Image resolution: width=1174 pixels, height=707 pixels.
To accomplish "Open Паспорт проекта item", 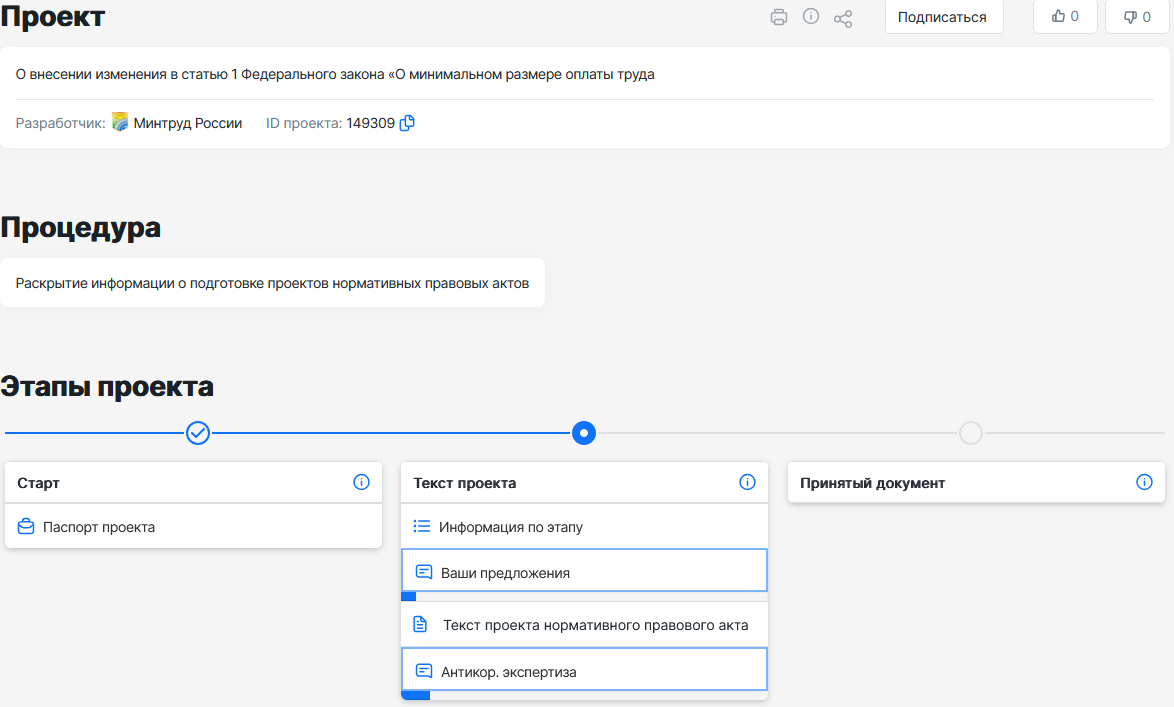I will (x=98, y=527).
